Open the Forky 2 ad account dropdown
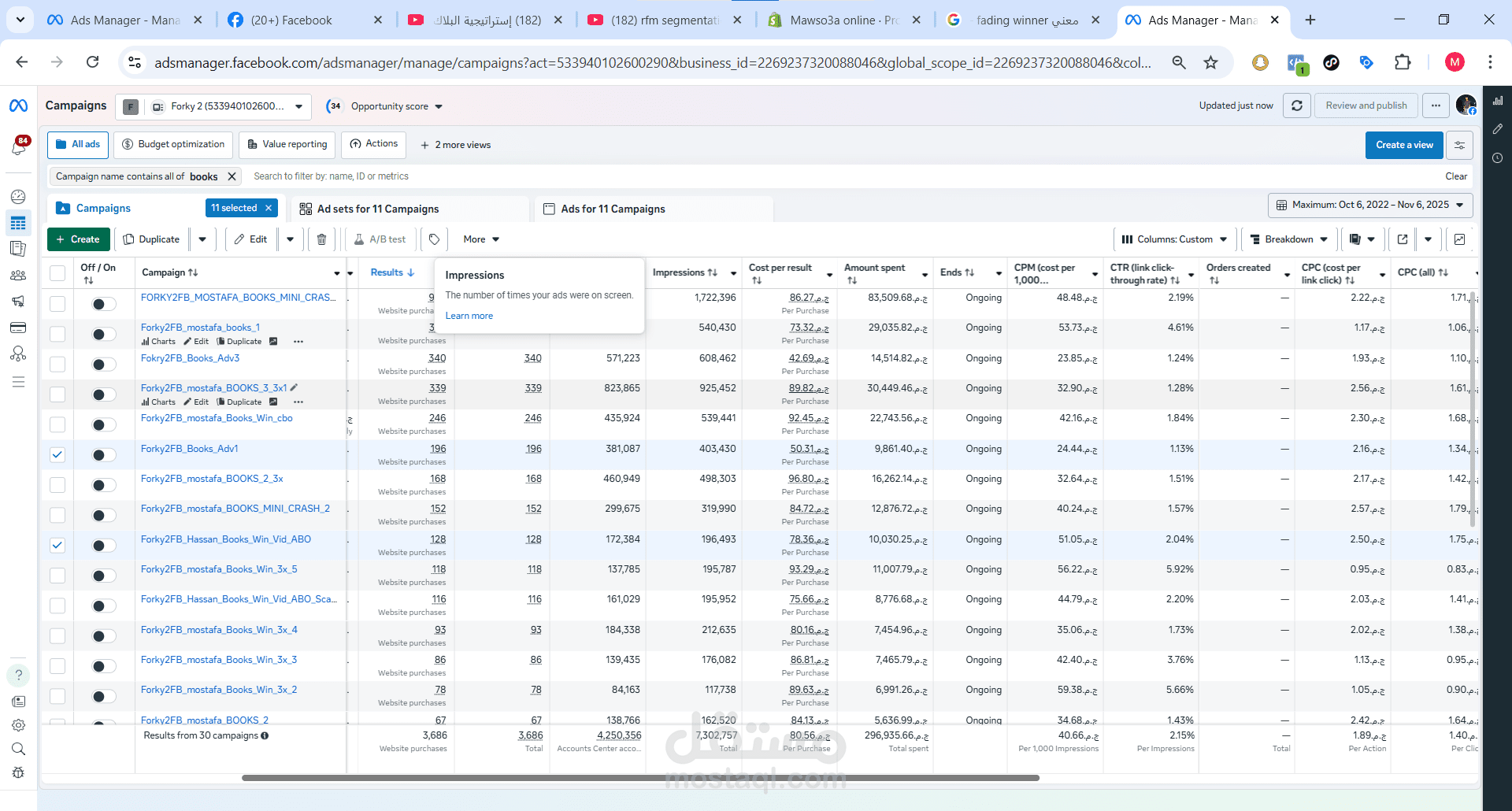This screenshot has width=1512, height=811. coord(213,106)
